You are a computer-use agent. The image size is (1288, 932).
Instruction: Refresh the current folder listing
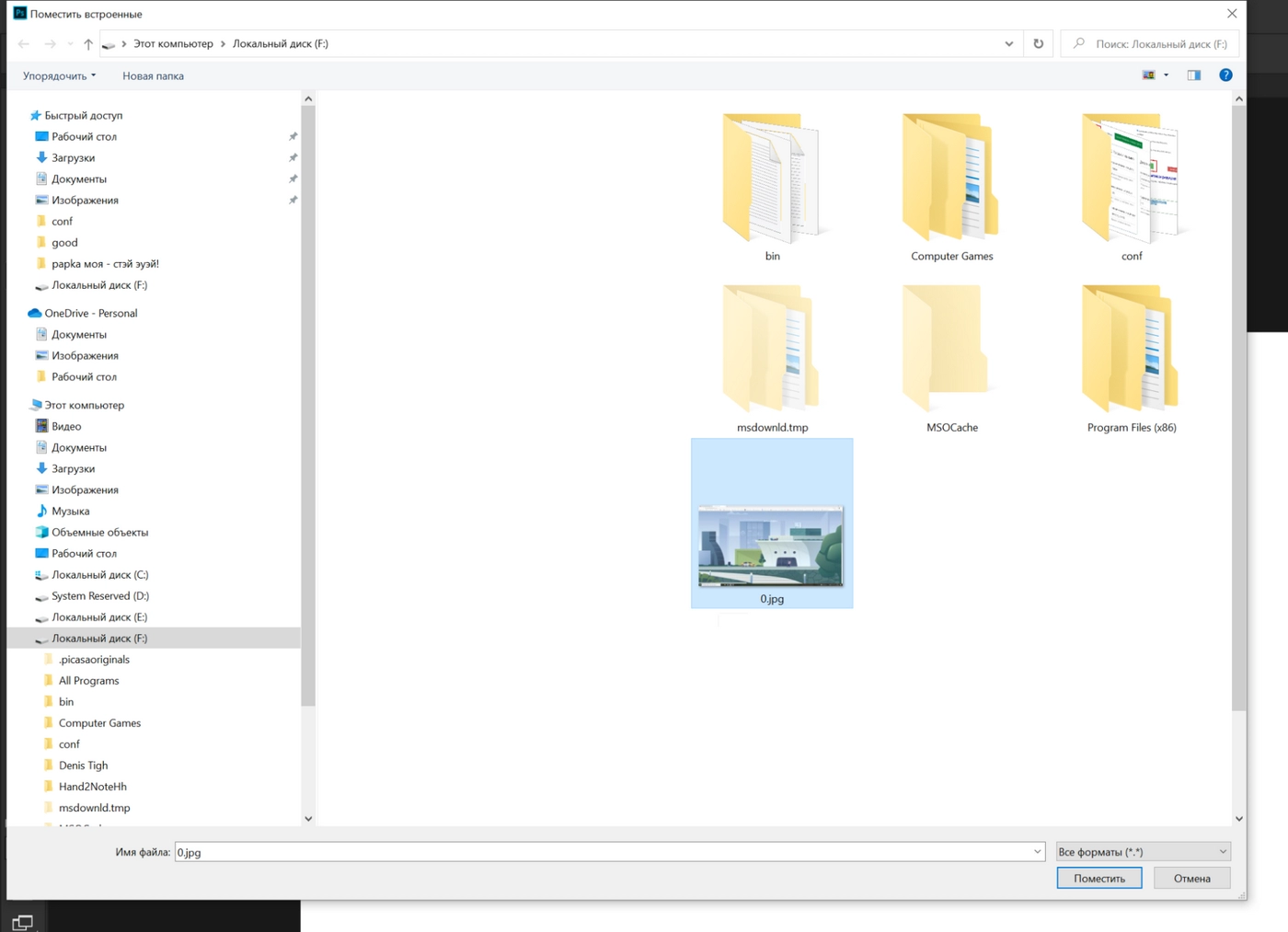pos(1039,44)
